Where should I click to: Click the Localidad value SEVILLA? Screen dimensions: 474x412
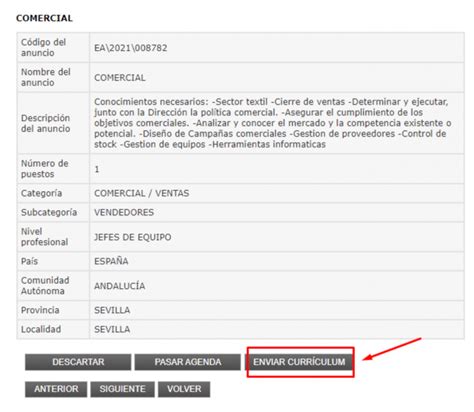click(x=112, y=329)
